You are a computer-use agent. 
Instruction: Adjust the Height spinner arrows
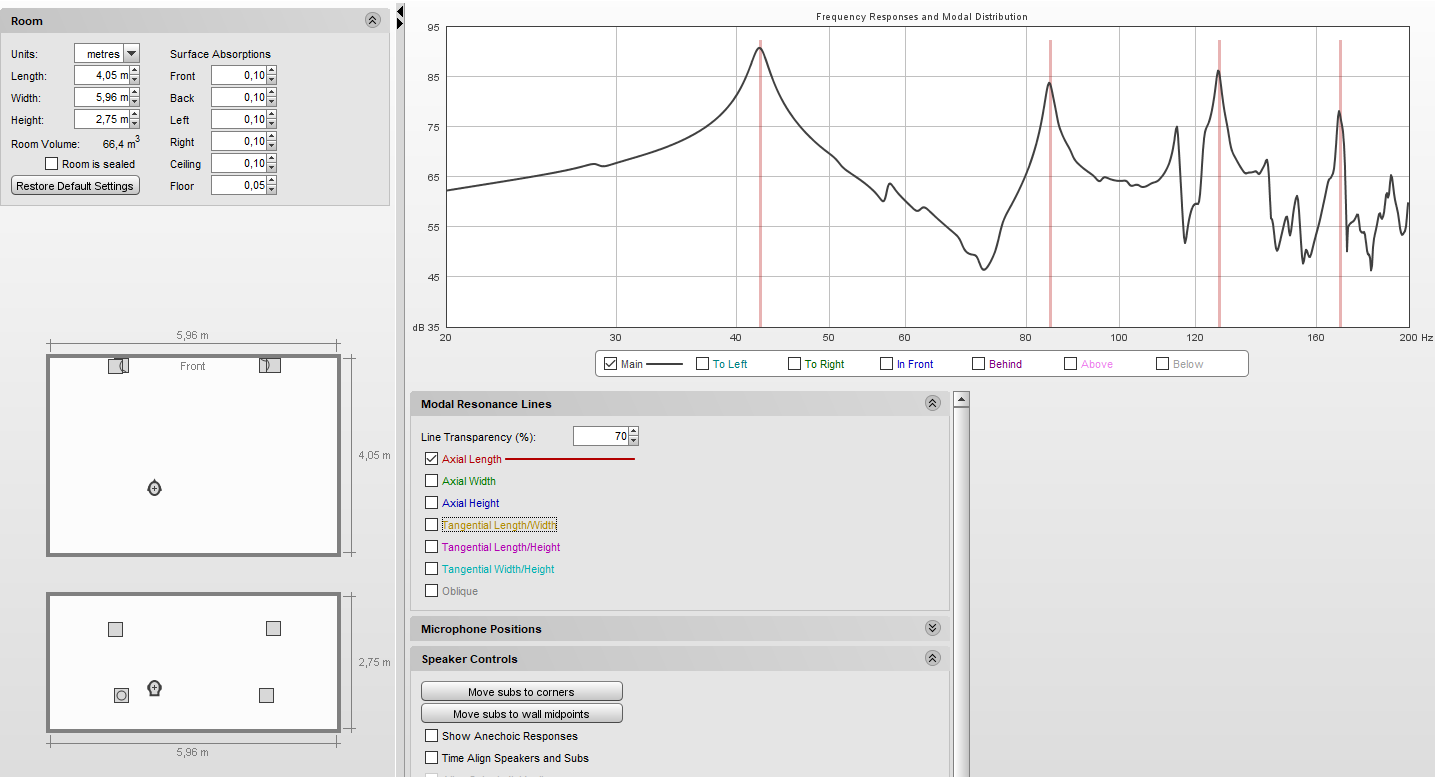click(x=135, y=120)
